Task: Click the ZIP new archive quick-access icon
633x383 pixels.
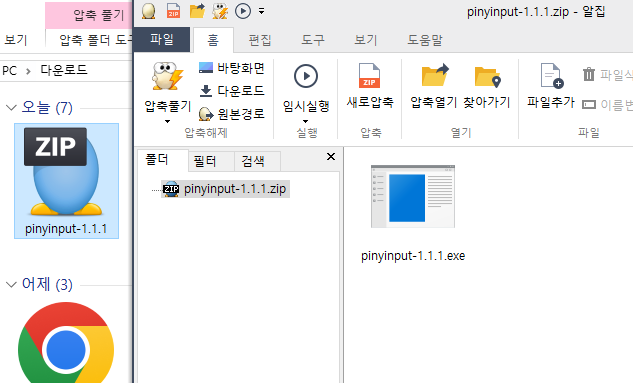Action: click(173, 11)
